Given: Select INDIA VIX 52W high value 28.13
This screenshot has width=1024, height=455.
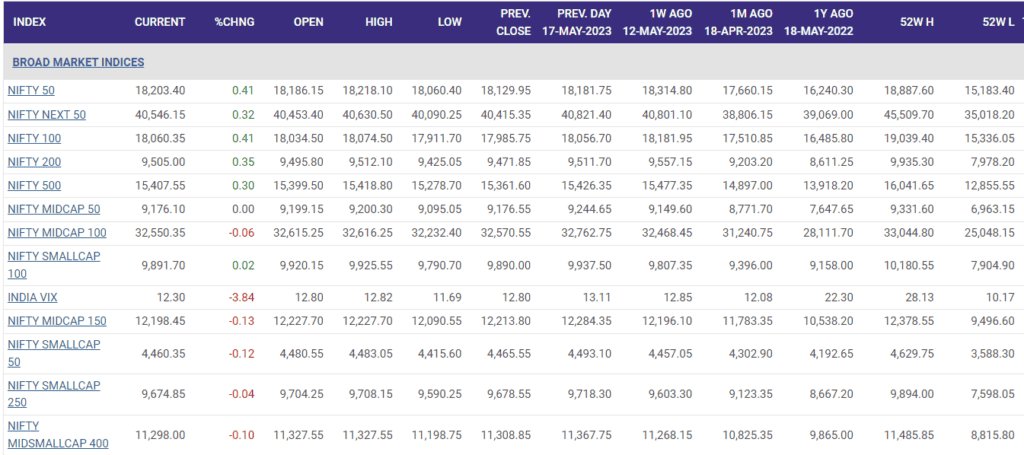Looking at the screenshot, I should 922,297.
